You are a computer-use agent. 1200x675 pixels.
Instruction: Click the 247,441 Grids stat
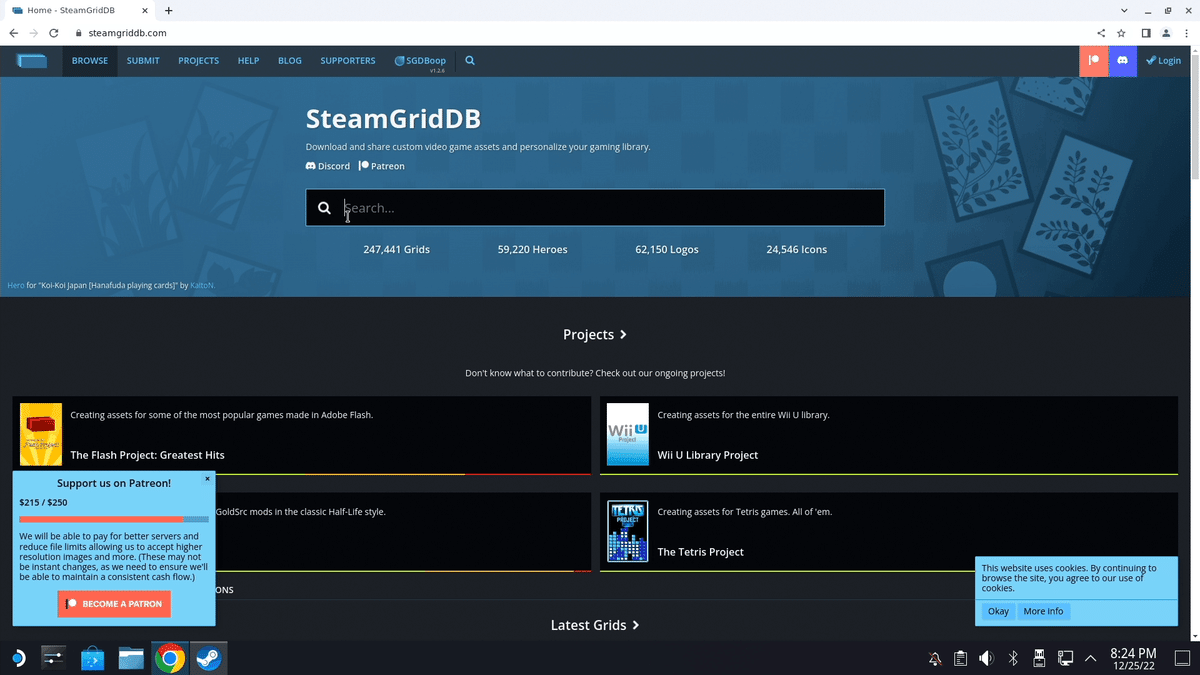click(x=396, y=249)
